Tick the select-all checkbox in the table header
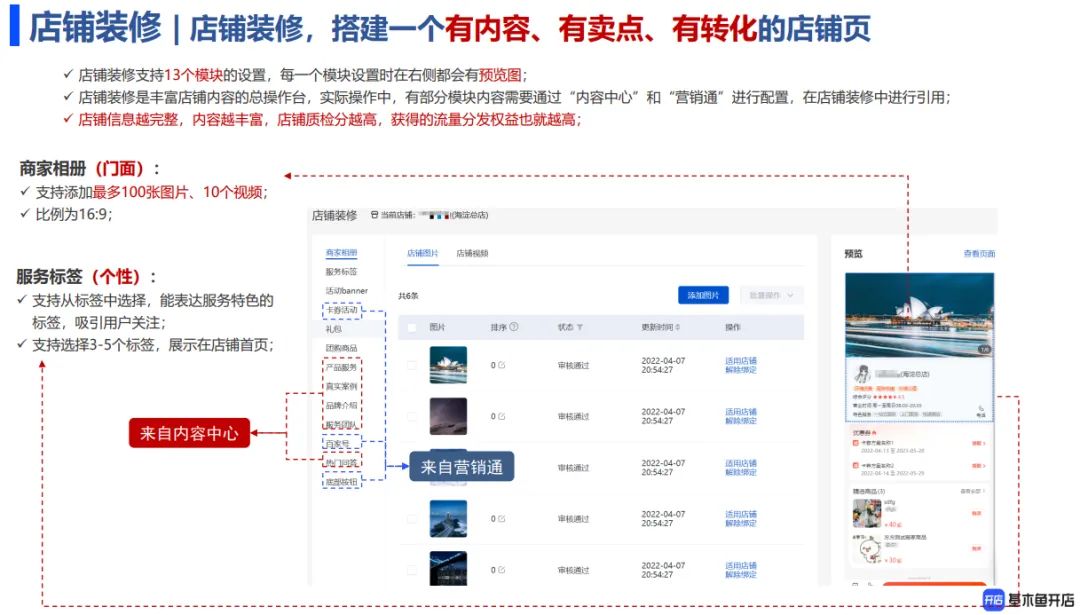Image resolution: width=1080 pixels, height=615 pixels. coord(411,327)
